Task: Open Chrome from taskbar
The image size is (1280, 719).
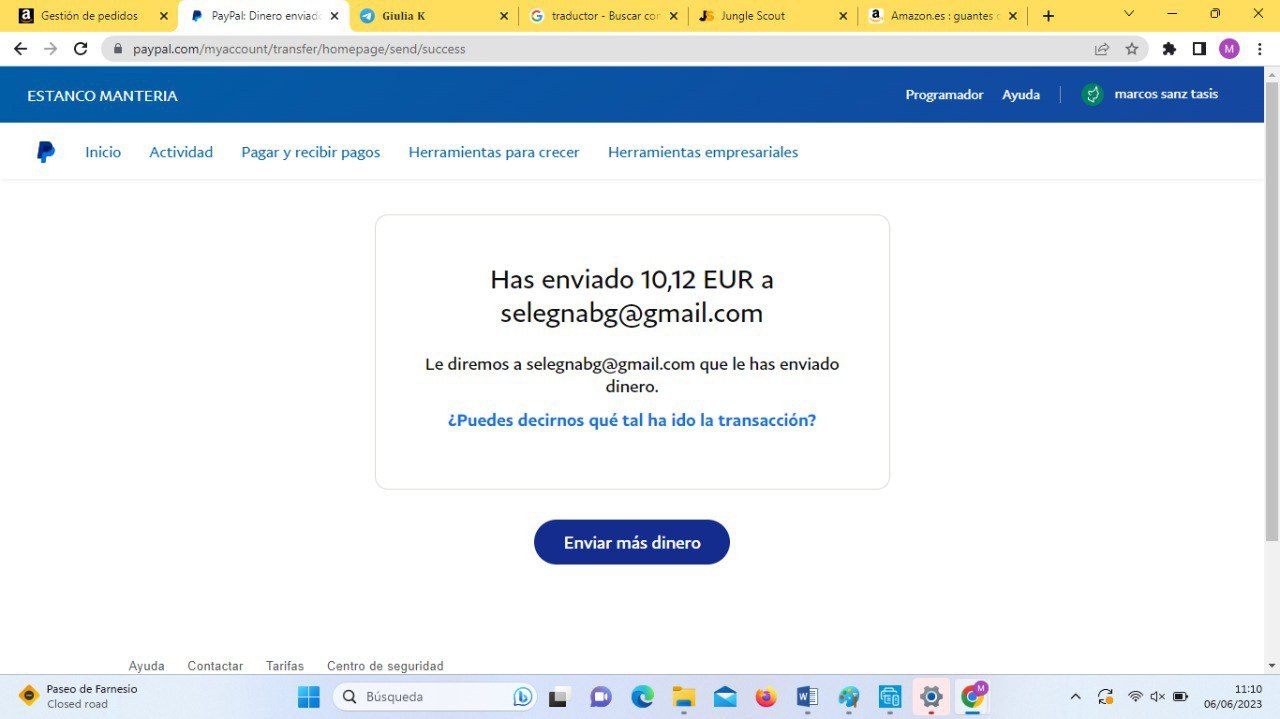Action: (973, 696)
